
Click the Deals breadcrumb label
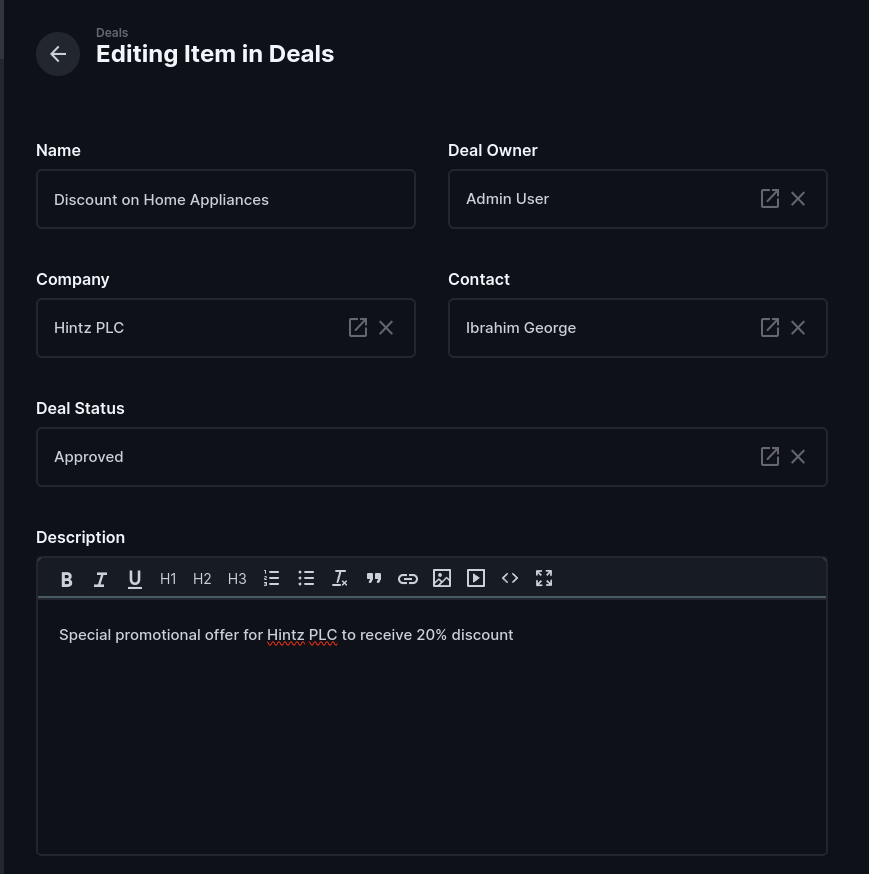coord(112,32)
